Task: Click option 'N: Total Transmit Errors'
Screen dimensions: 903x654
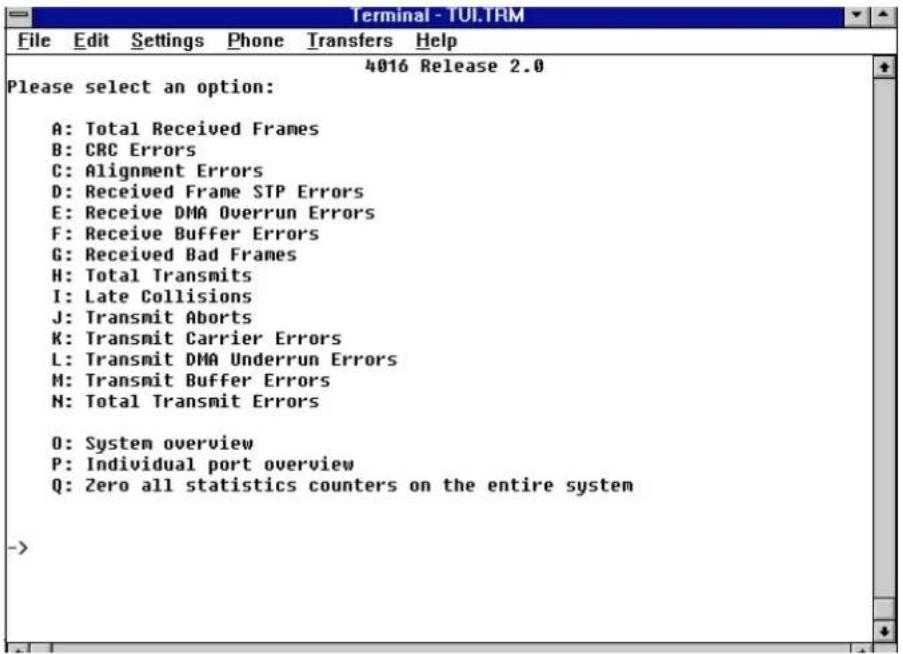Action: pos(185,401)
